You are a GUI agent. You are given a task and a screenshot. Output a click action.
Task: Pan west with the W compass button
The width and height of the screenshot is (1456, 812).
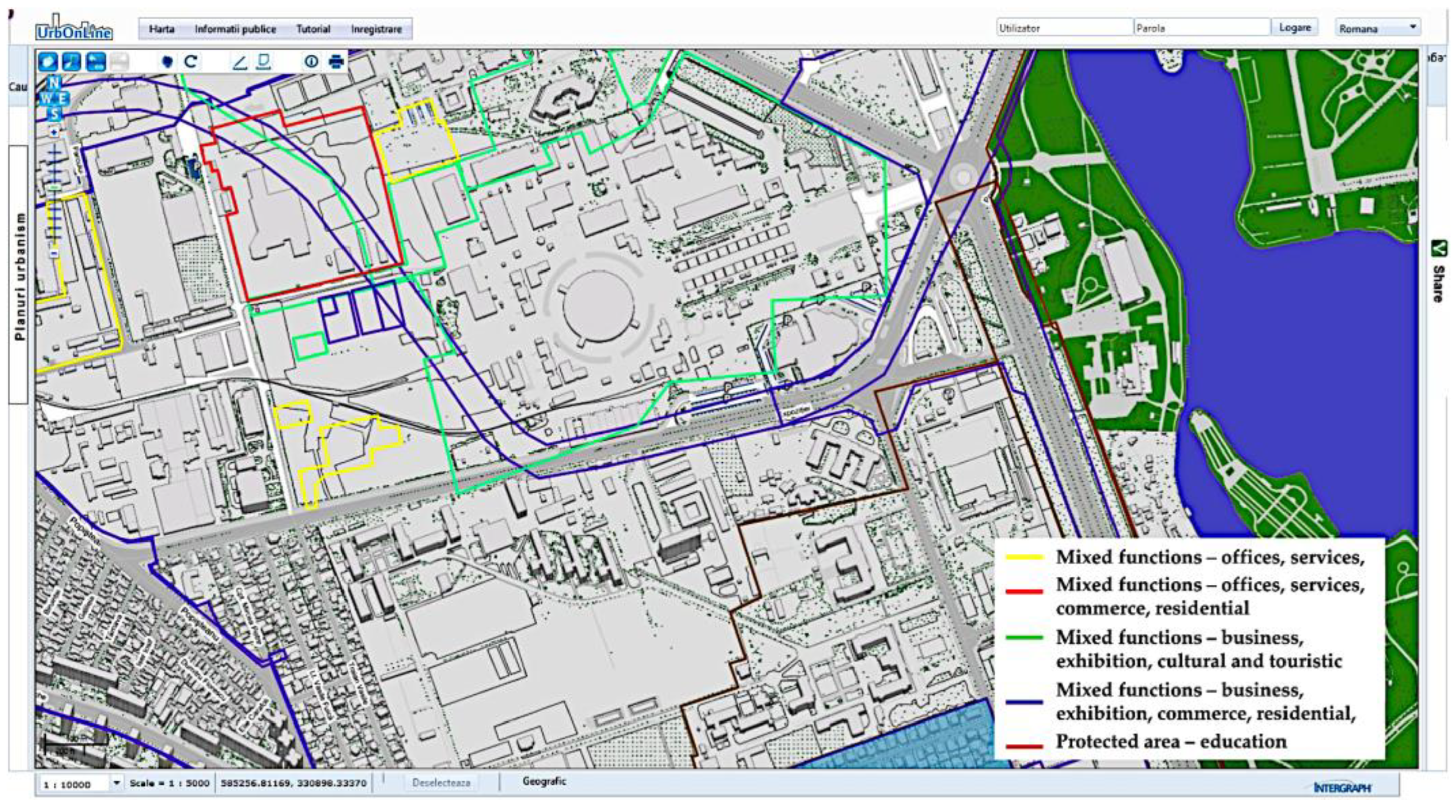pyautogui.click(x=45, y=99)
